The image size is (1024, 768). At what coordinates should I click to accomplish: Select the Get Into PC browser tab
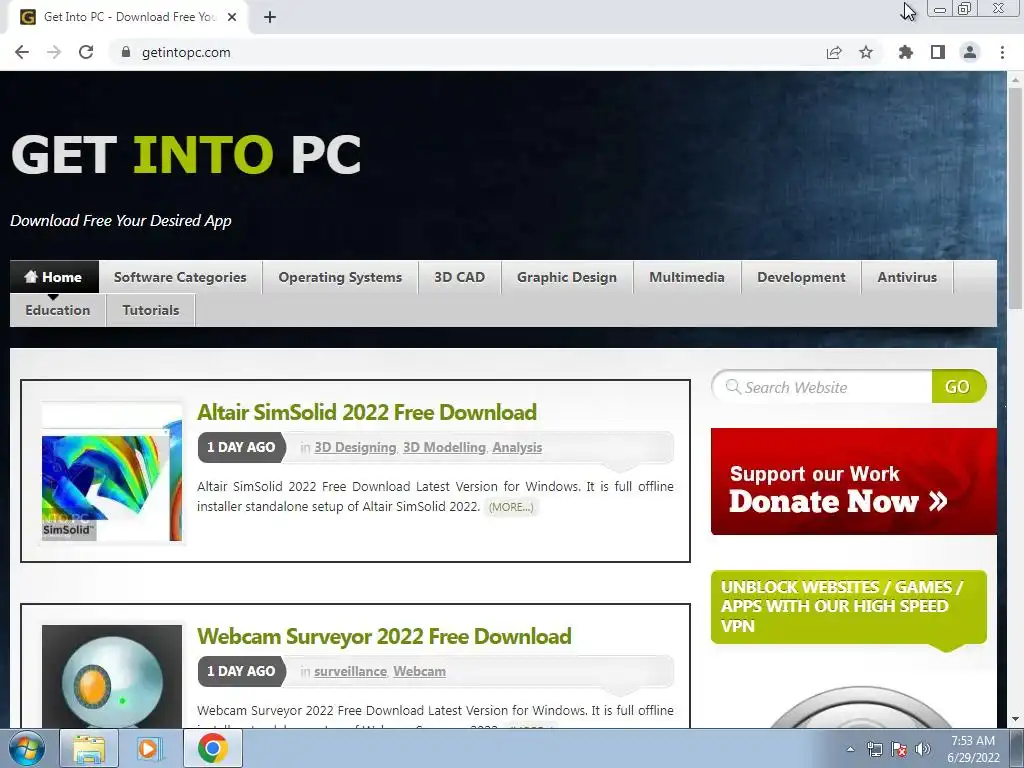coord(127,17)
